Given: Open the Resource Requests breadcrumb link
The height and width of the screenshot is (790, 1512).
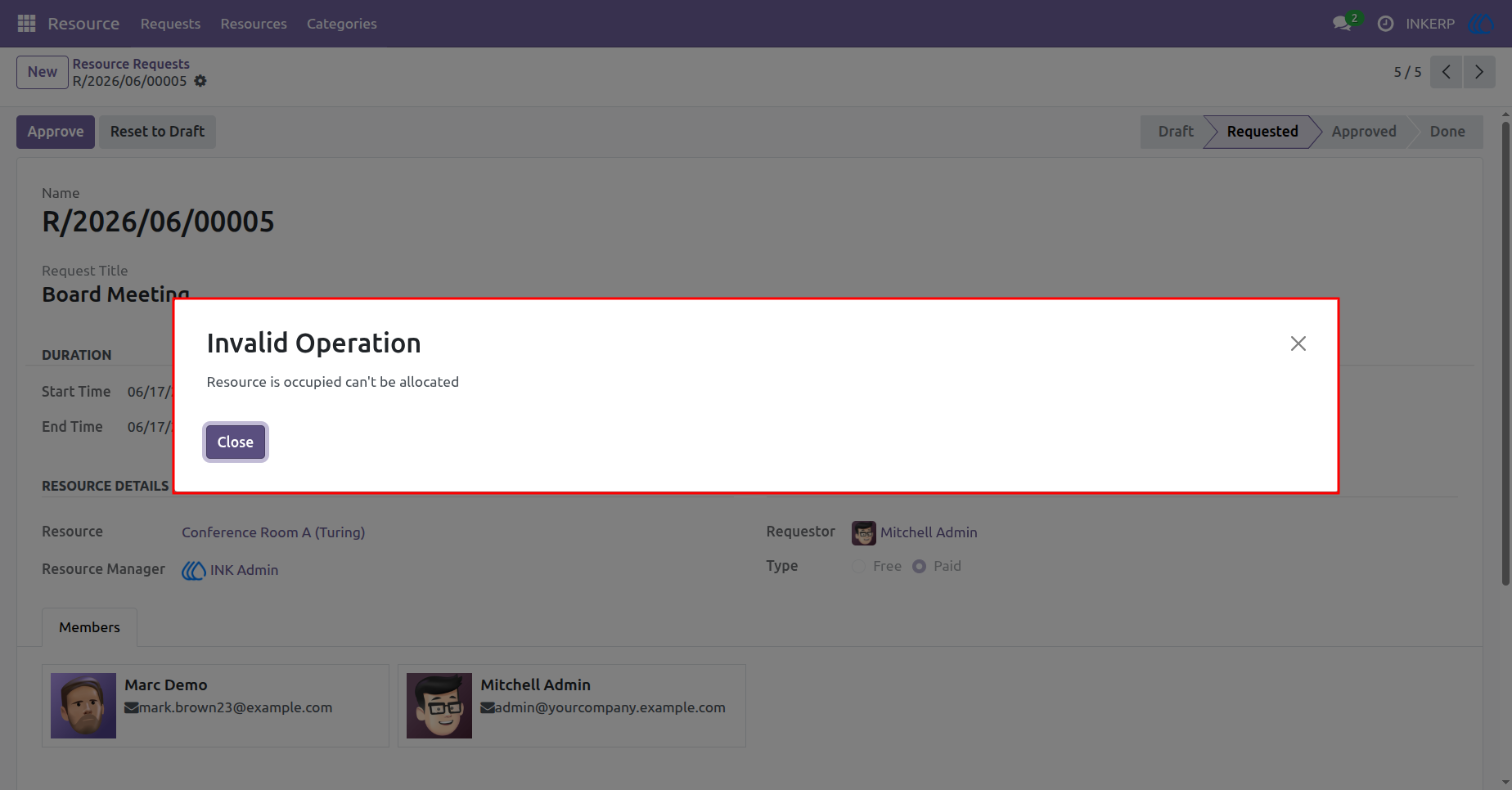Looking at the screenshot, I should point(131,64).
